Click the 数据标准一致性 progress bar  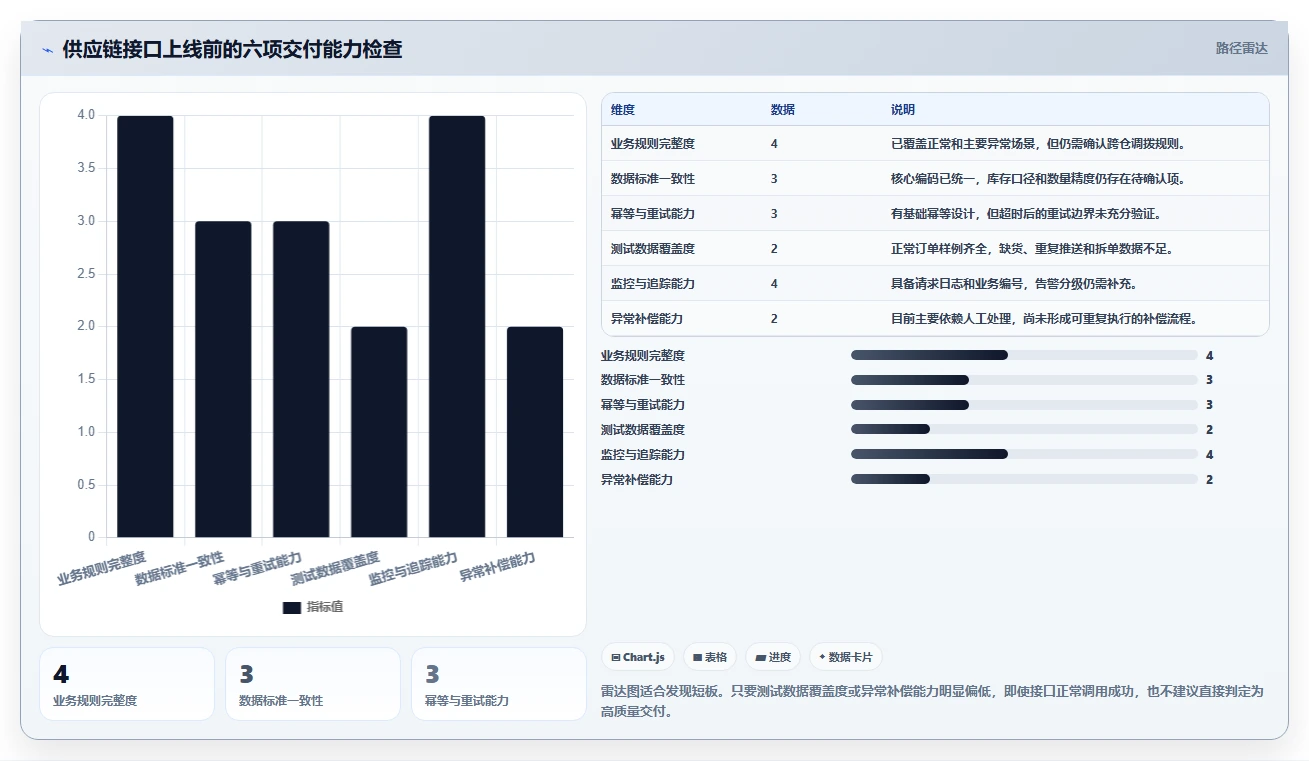pyautogui.click(x=1024, y=380)
